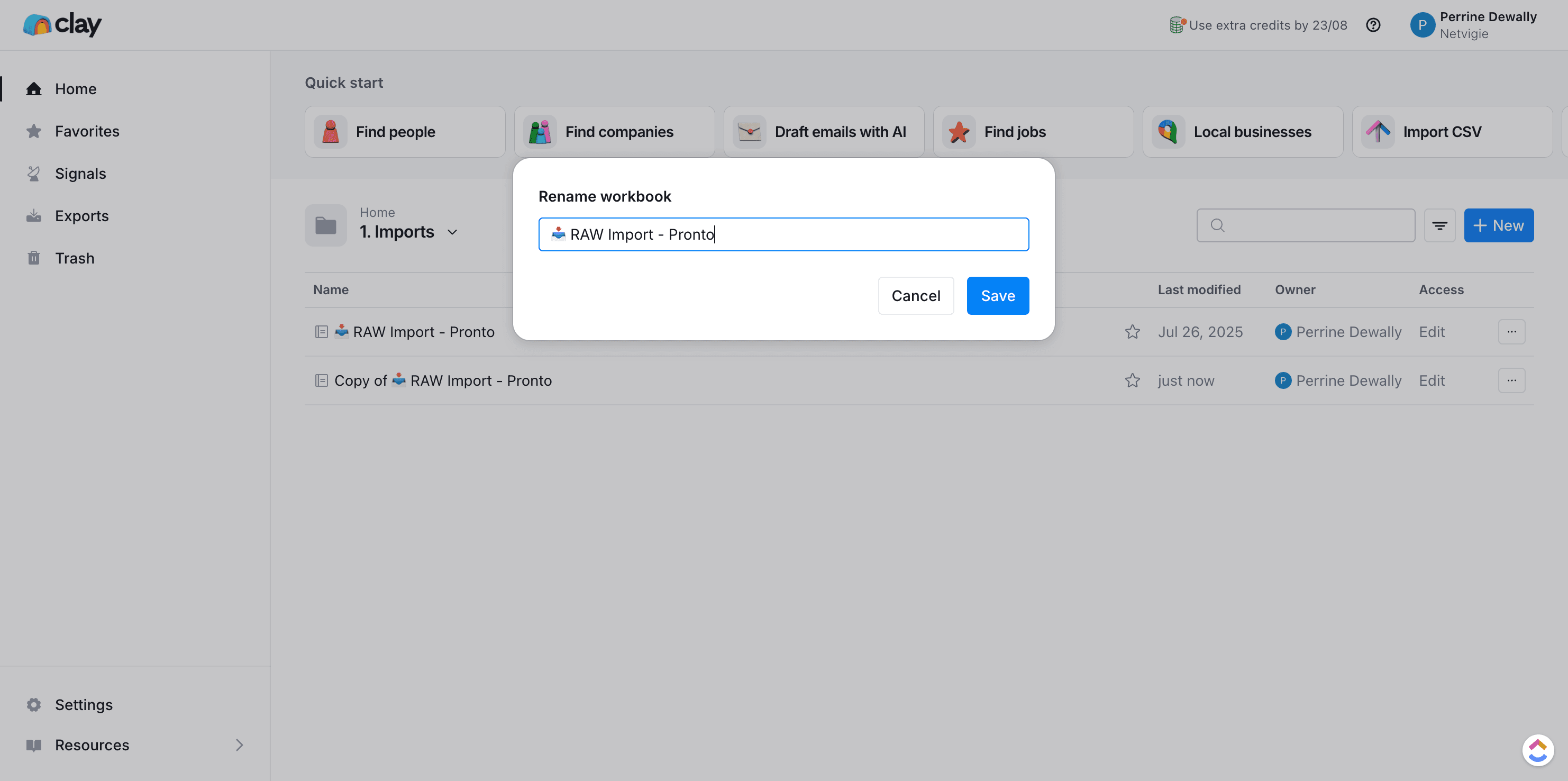
Task: Open Exports in the sidebar
Action: click(x=81, y=215)
